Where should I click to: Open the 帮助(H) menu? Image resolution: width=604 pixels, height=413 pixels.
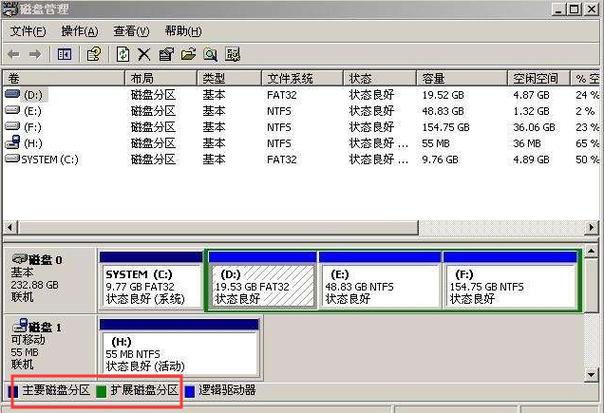[183, 31]
